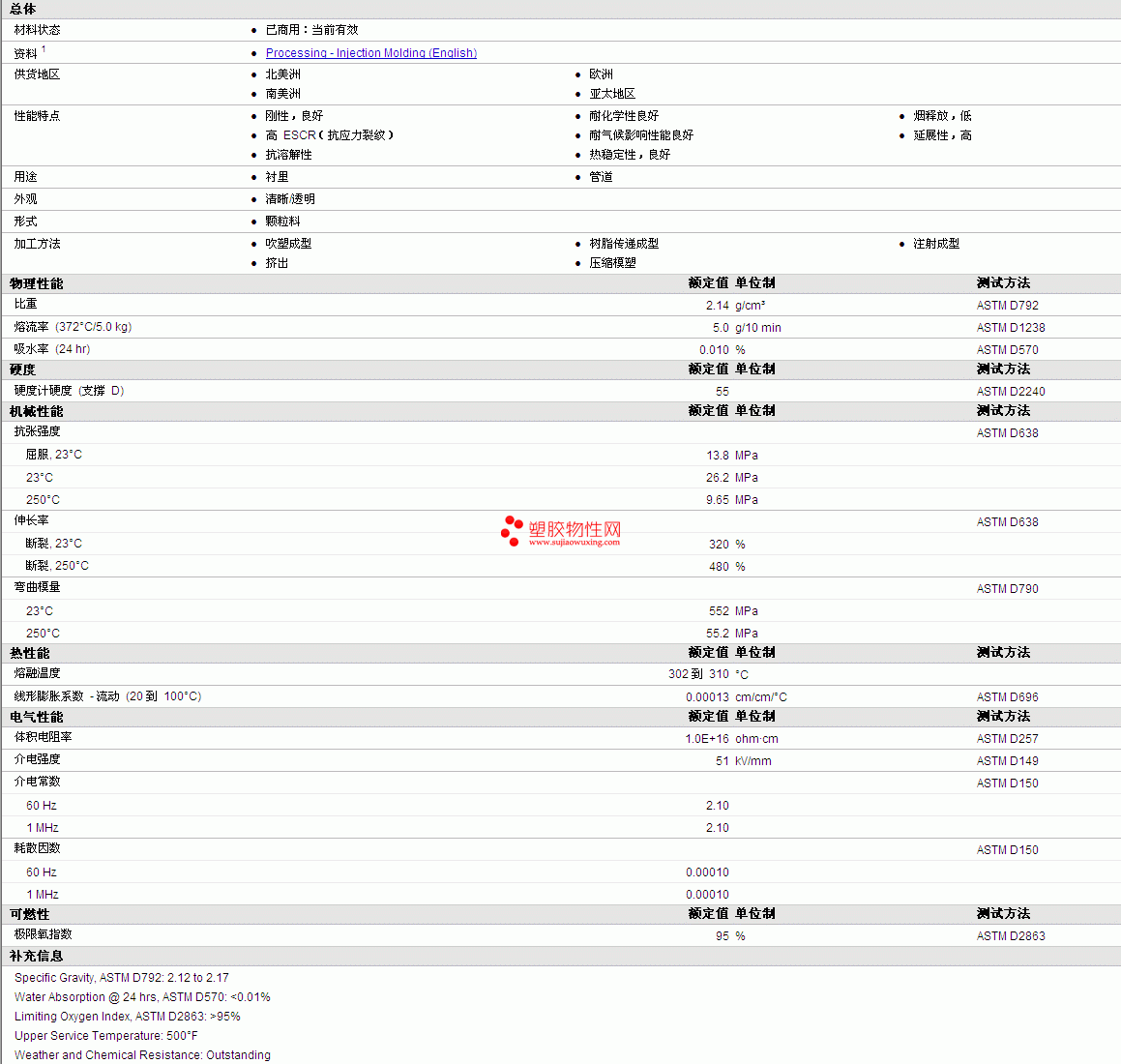Screen dimensions: 1121x1064
Task: Select the 熔流率 (372°C/5.0 kg) row label
Action: 73,327
